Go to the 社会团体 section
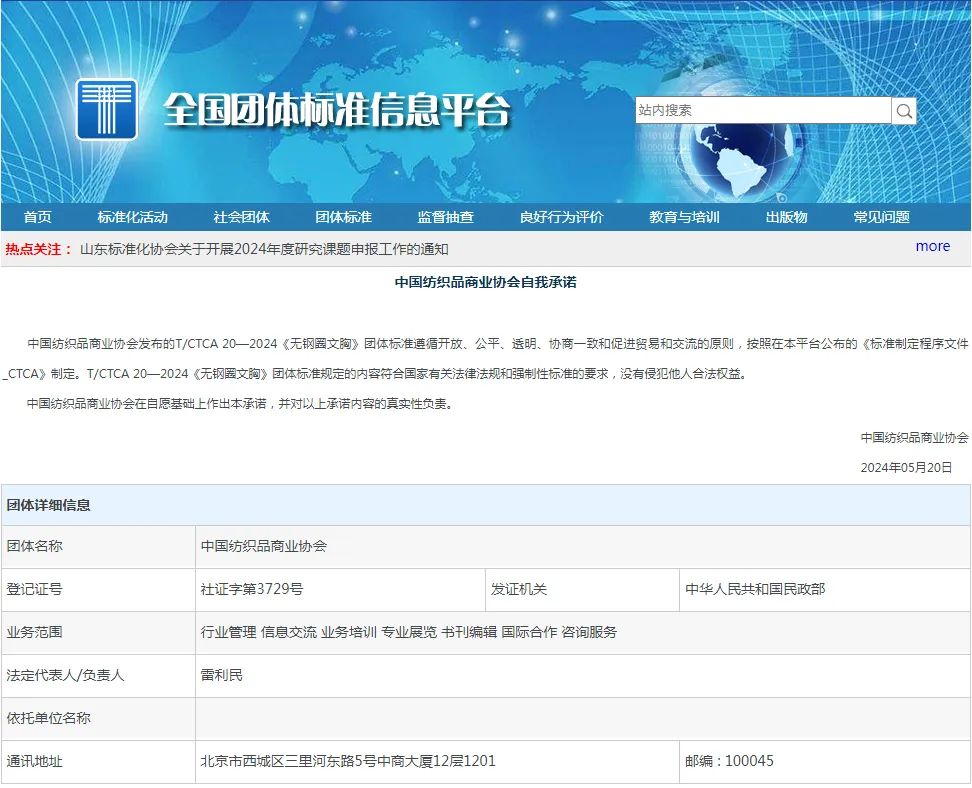 pos(241,217)
